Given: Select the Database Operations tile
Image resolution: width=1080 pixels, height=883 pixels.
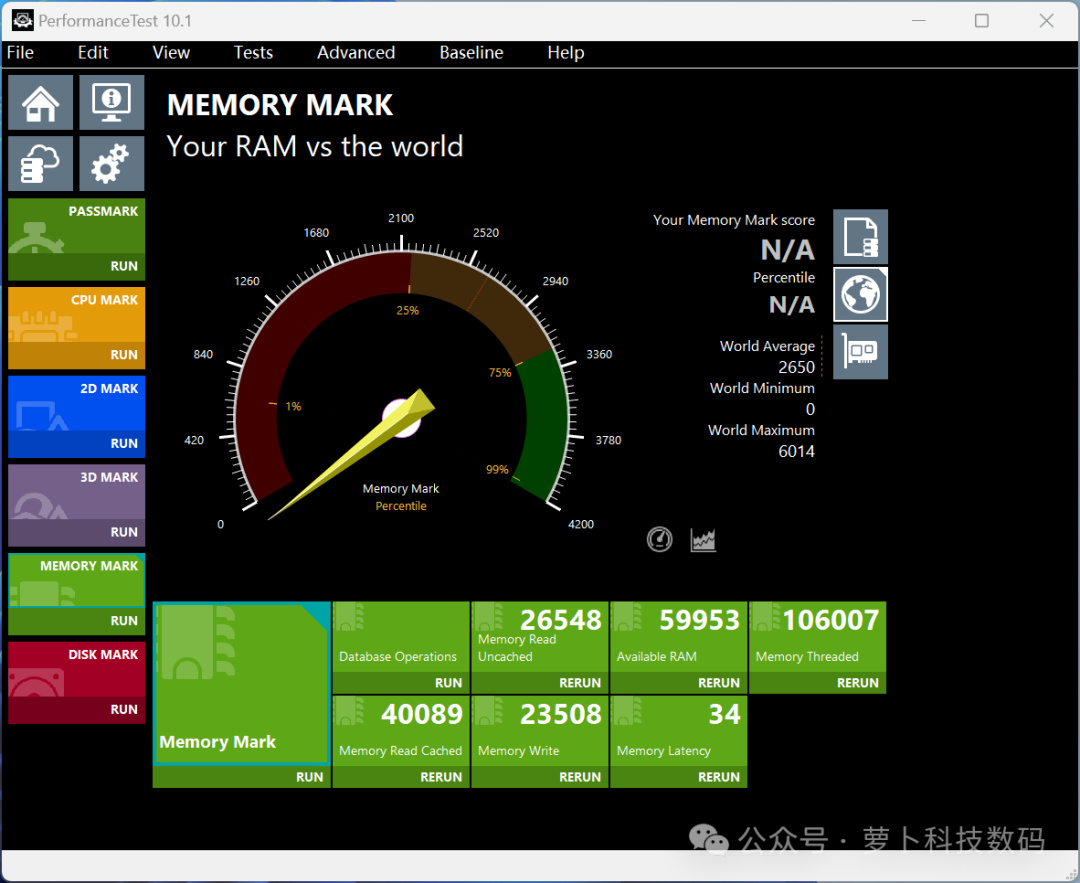Looking at the screenshot, I should [x=401, y=637].
